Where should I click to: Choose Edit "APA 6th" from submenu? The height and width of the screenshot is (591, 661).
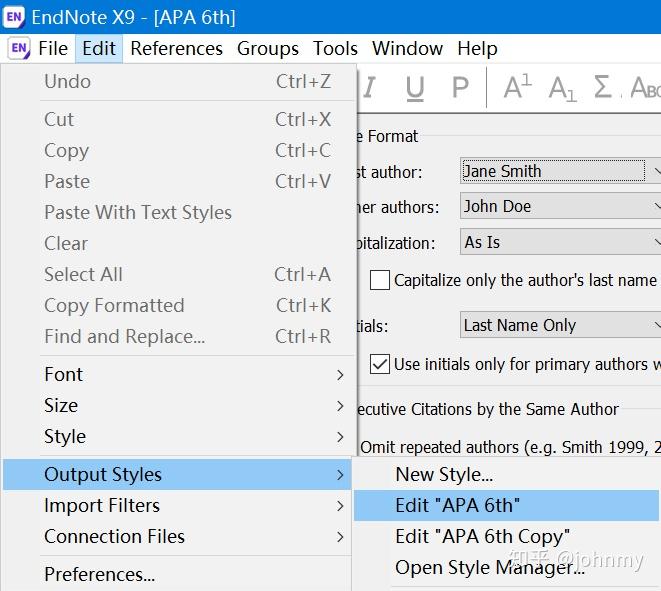tap(506, 505)
